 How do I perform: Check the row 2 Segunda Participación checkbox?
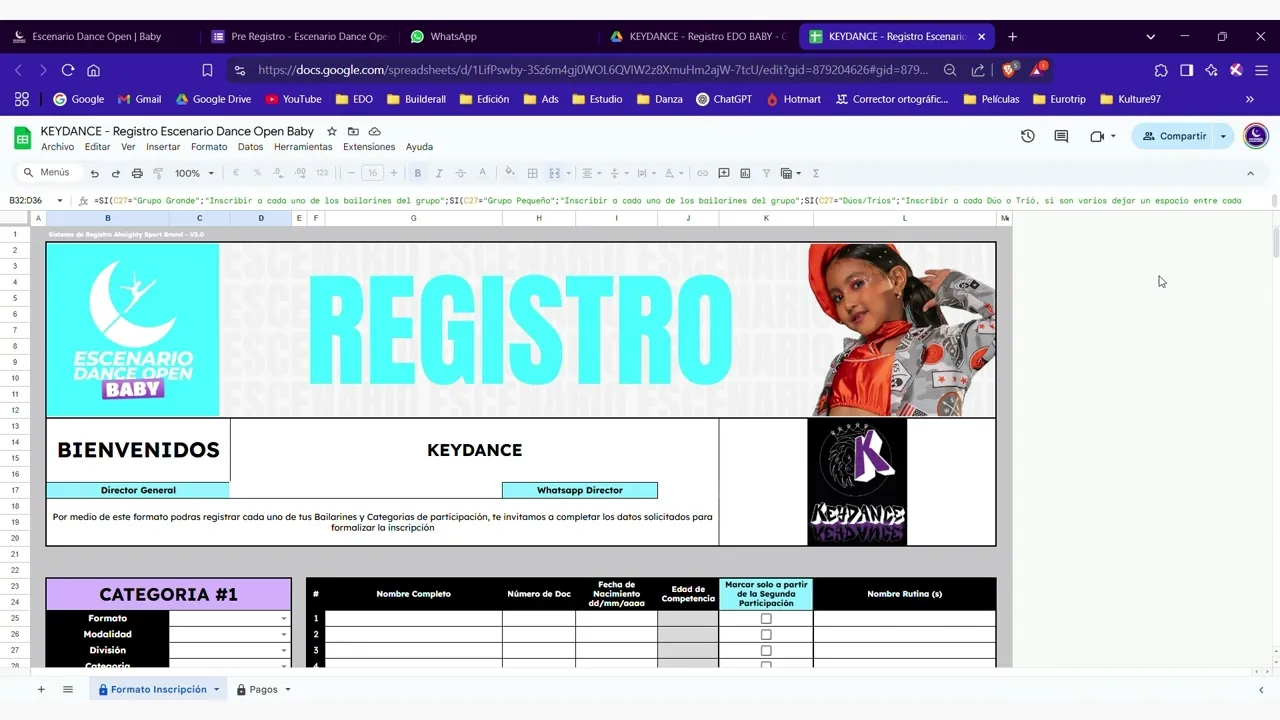coord(766,635)
